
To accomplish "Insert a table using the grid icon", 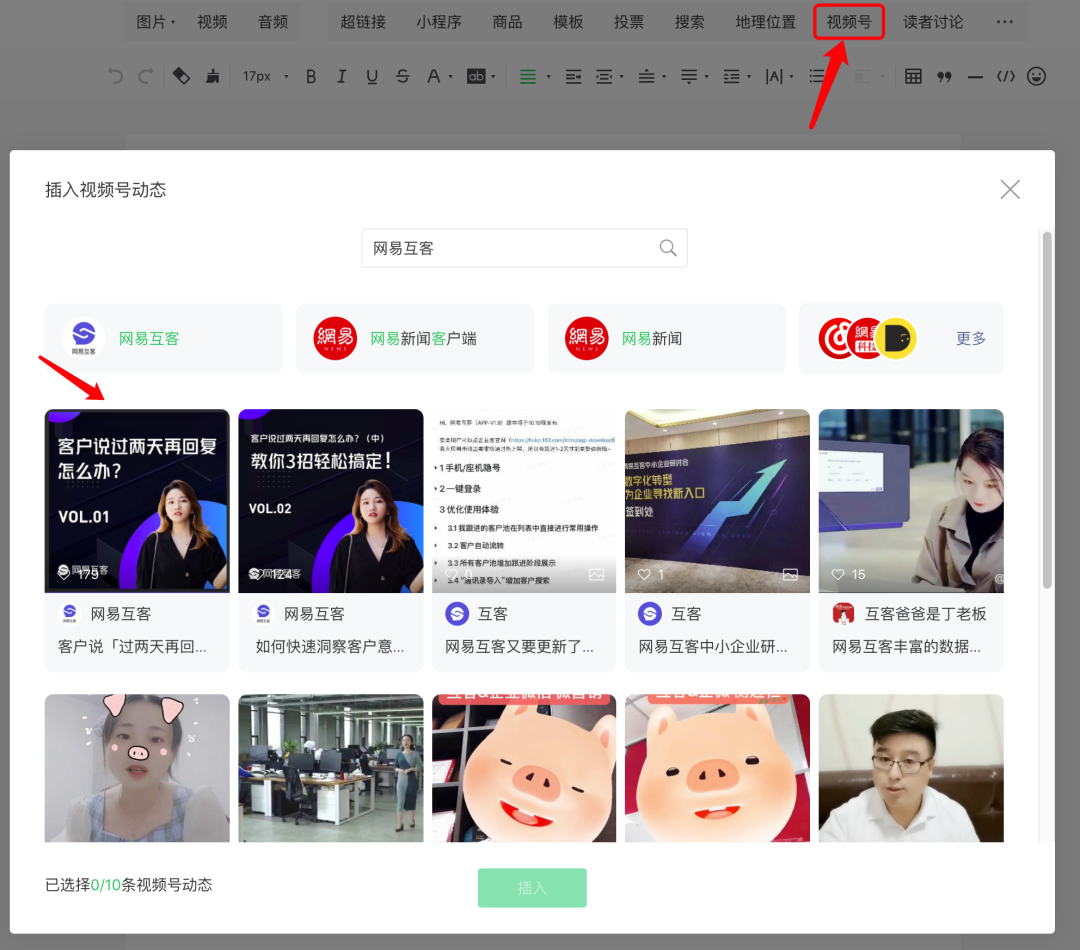I will click(913, 76).
